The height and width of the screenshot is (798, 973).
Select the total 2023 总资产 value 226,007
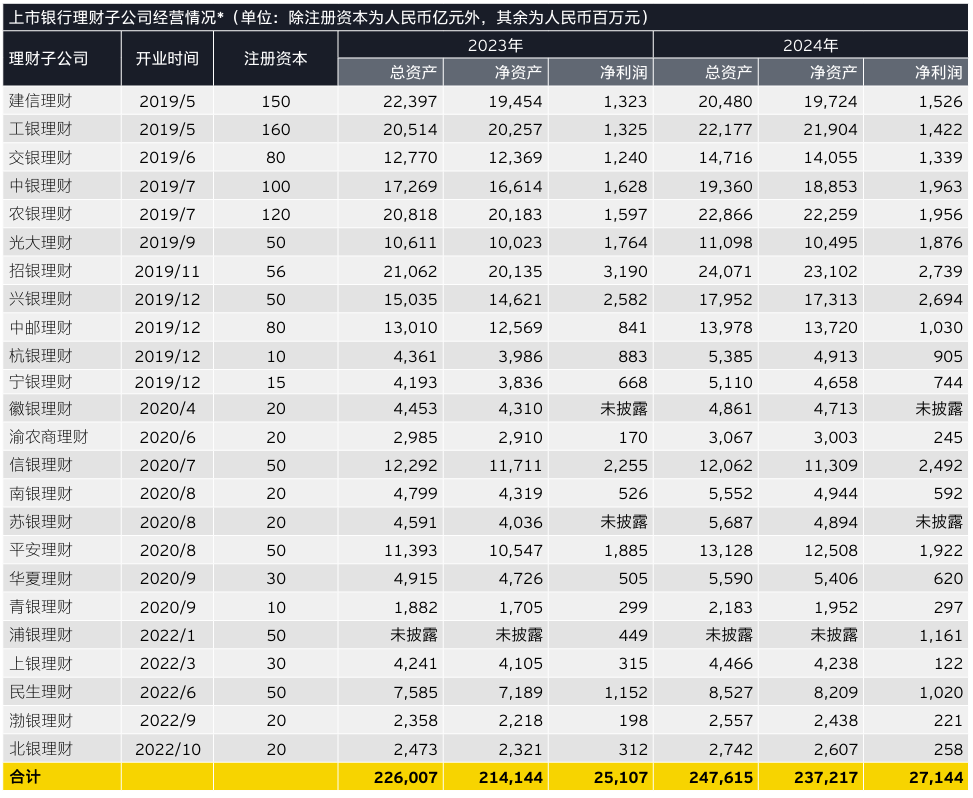[x=406, y=777]
